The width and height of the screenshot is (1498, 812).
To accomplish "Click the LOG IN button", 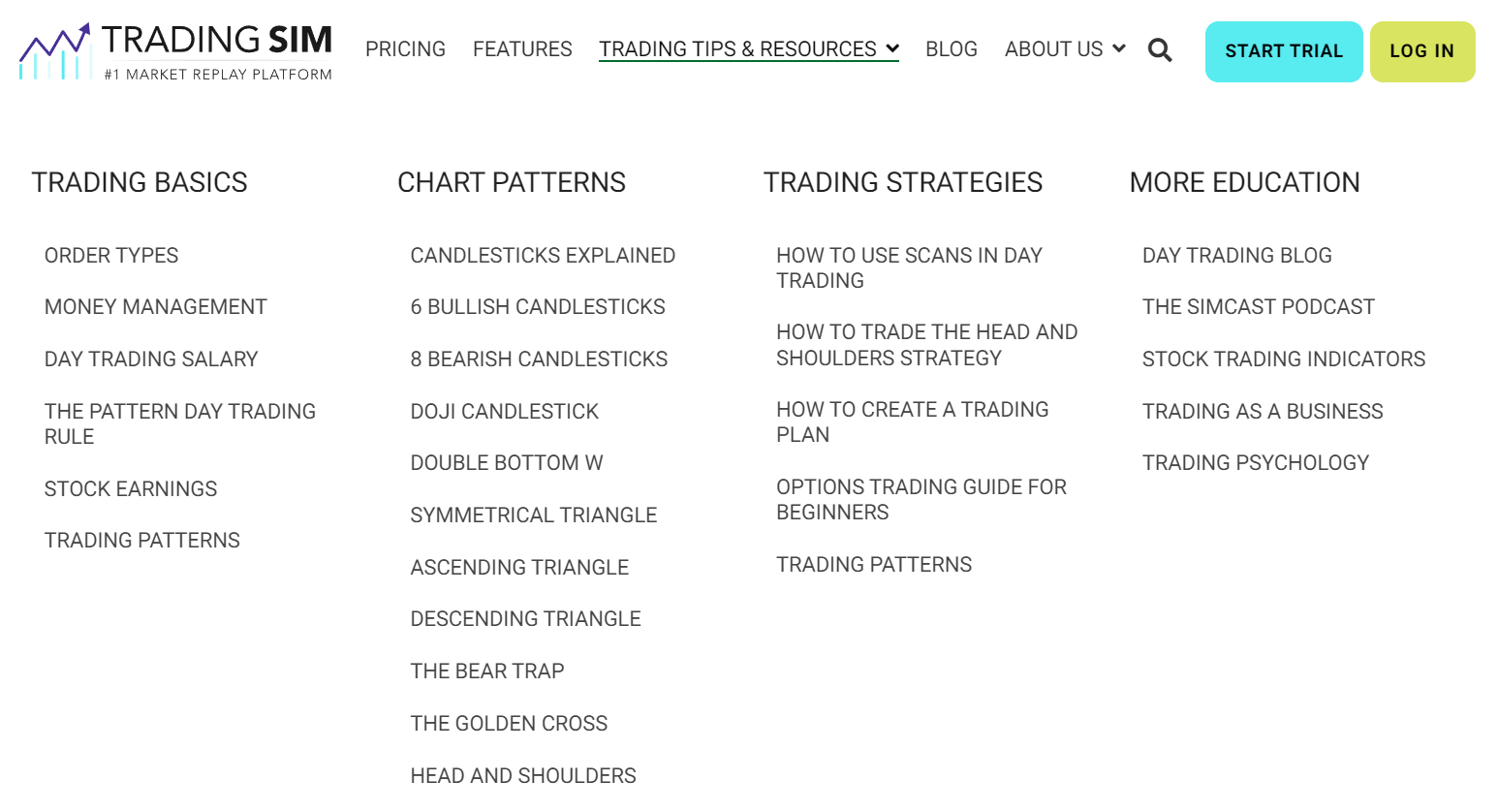I will pos(1421,51).
